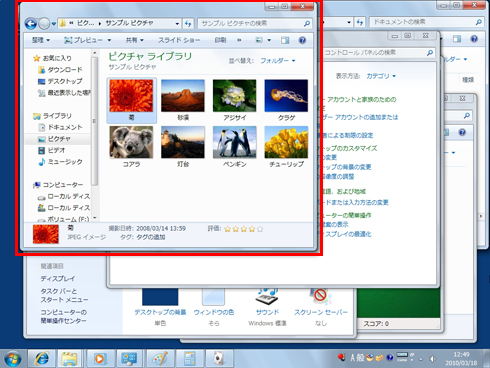The width and height of the screenshot is (490, 368).
Task: Open the ダウンロード folder in favorites
Action: click(60, 70)
